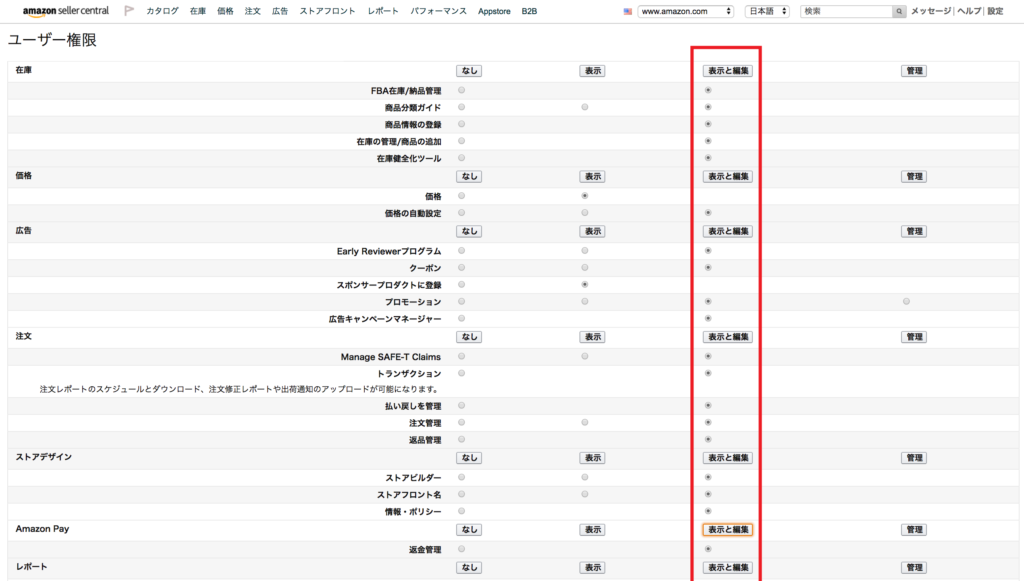Click the magnifier search button
Viewport: 1024px width, 581px height.
tap(899, 11)
